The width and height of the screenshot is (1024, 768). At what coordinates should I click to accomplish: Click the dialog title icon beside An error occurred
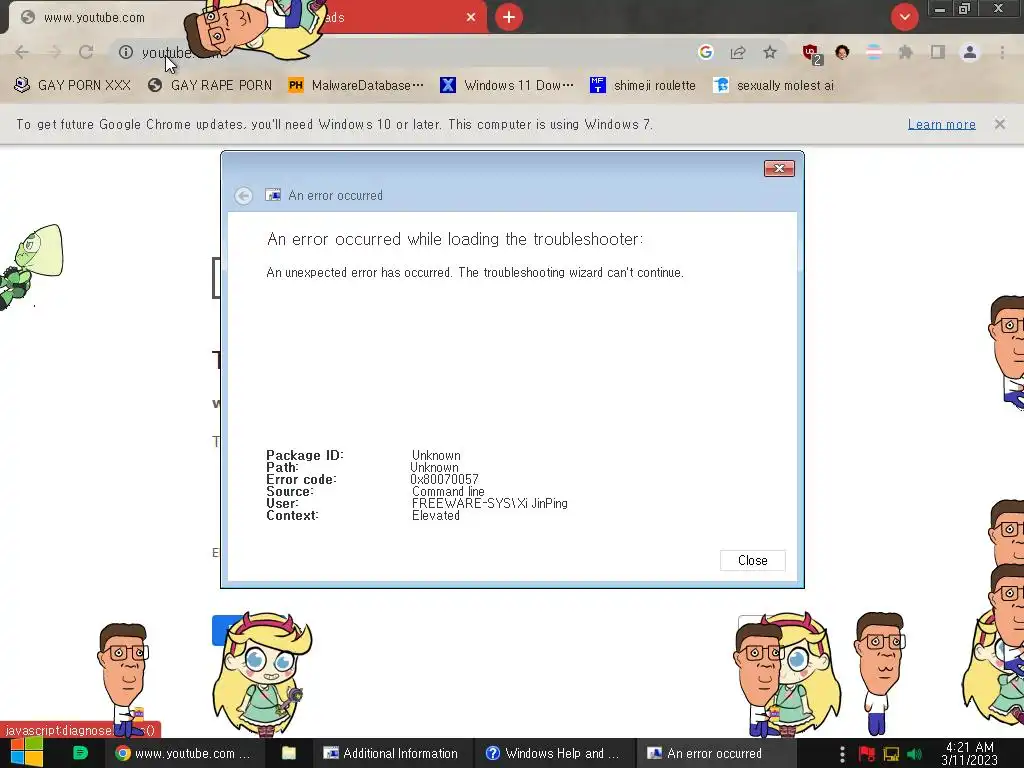(x=273, y=195)
